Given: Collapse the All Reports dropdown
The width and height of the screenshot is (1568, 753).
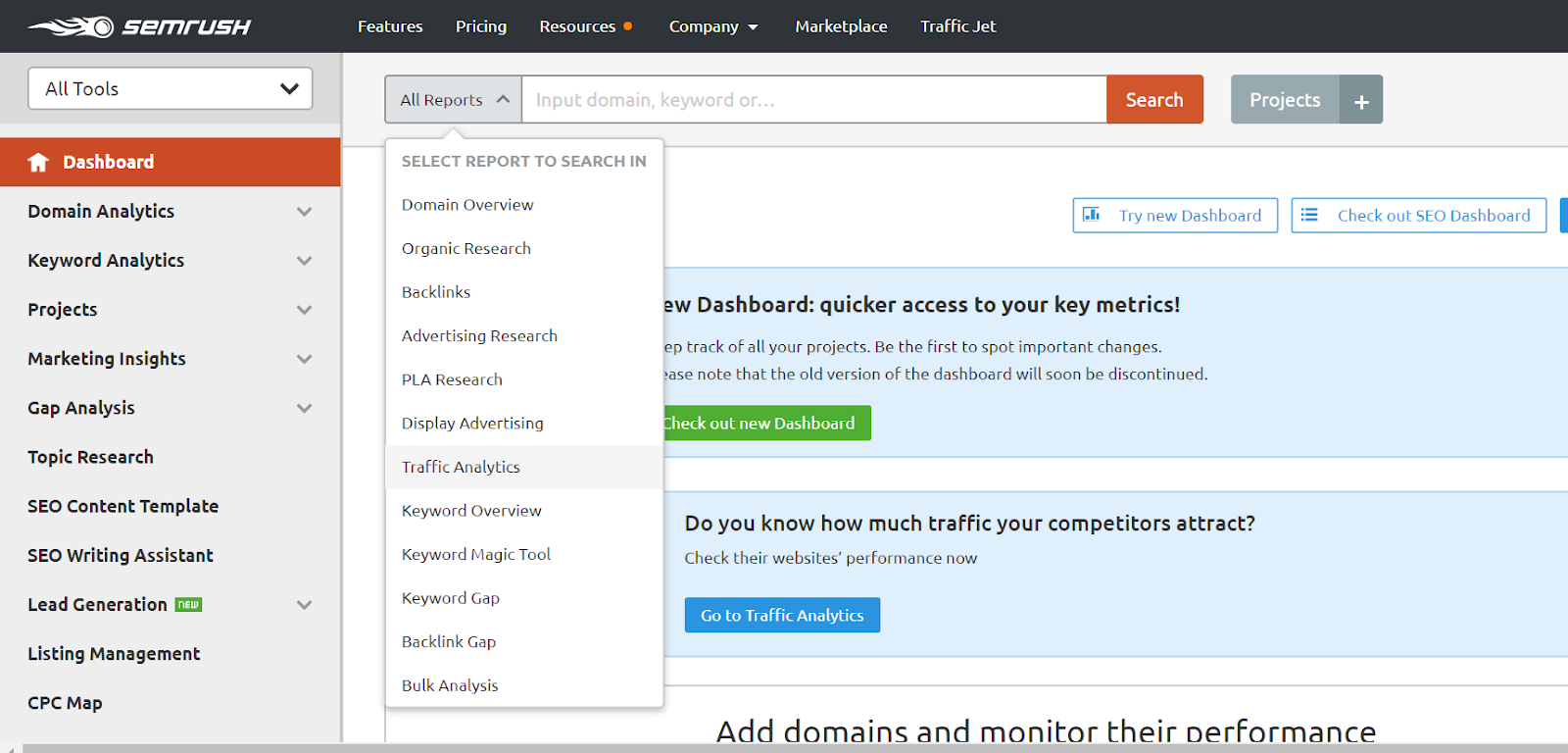Looking at the screenshot, I should (454, 100).
